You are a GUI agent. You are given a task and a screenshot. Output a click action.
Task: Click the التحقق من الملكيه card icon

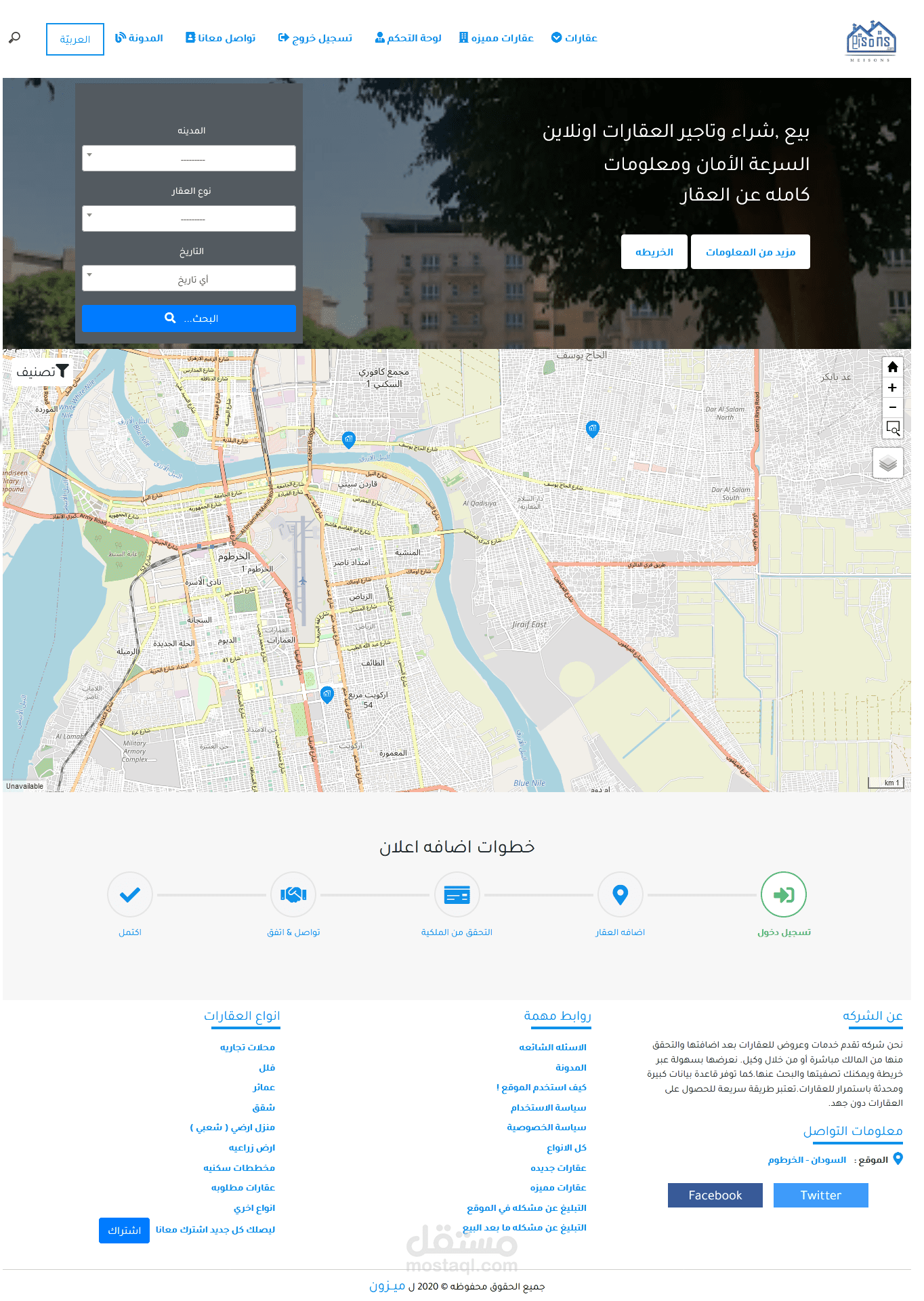pos(457,894)
